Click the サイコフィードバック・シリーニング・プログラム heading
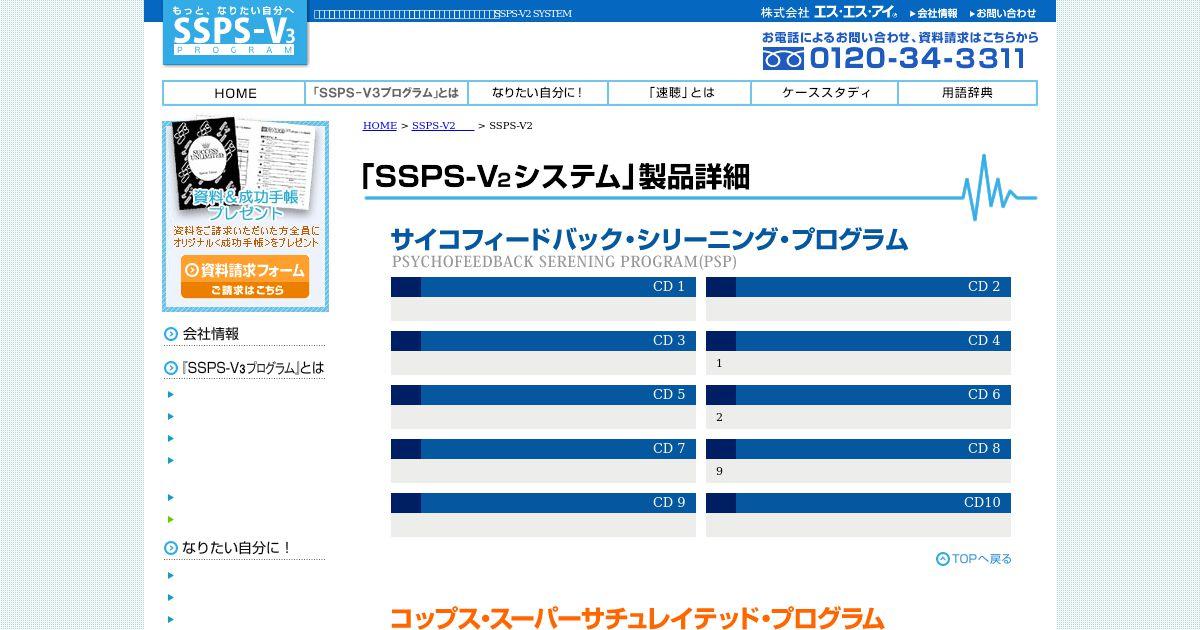The width and height of the screenshot is (1200, 630). (x=649, y=240)
